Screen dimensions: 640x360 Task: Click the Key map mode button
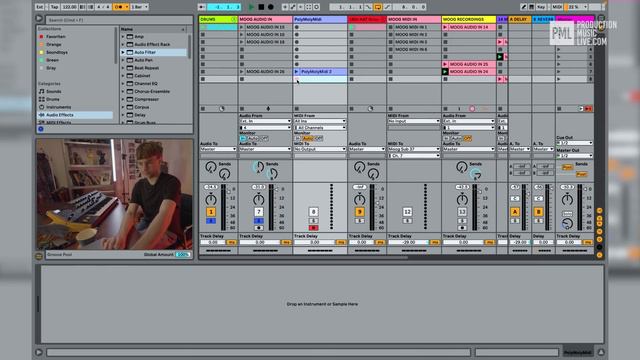[x=541, y=7]
